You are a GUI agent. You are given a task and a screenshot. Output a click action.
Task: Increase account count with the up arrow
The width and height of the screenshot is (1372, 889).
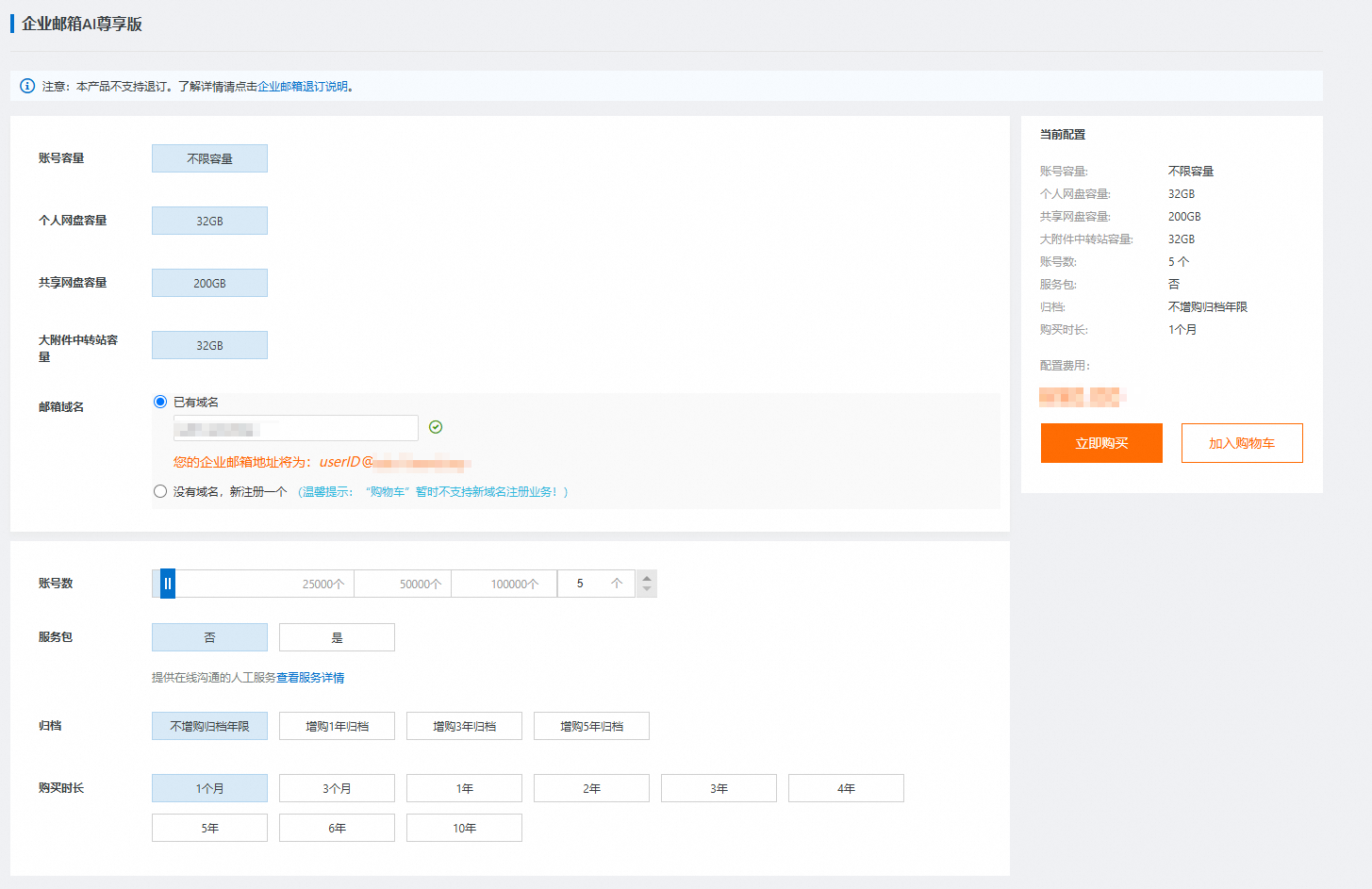[647, 578]
